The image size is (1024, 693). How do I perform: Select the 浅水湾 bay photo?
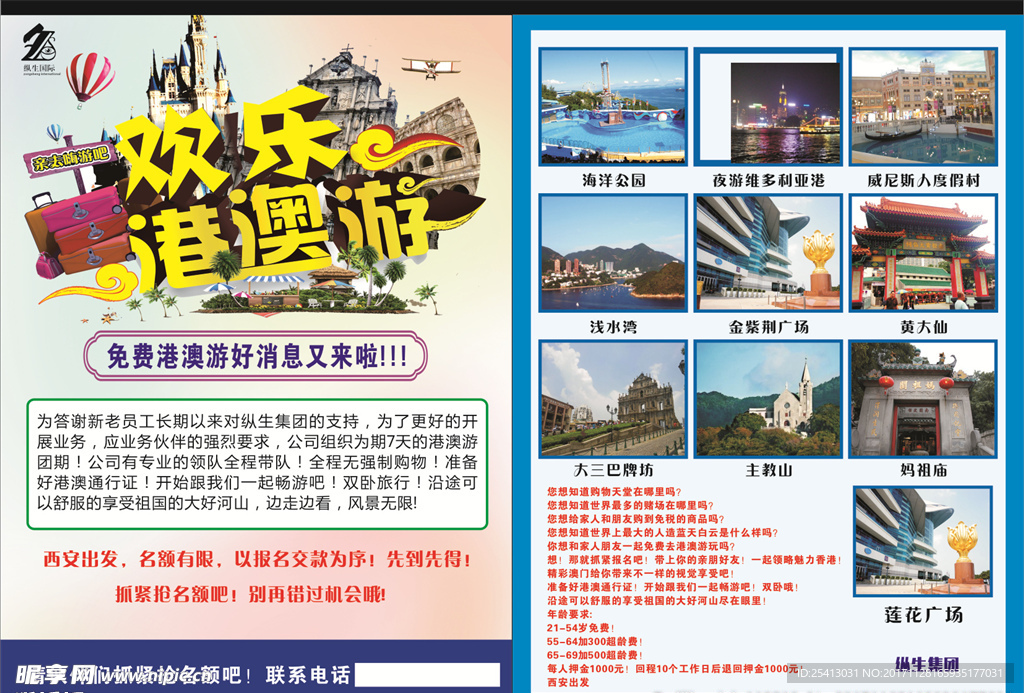click(613, 252)
